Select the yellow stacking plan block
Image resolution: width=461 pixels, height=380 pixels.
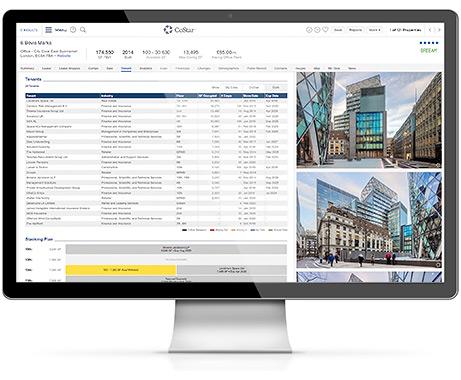[121, 270]
